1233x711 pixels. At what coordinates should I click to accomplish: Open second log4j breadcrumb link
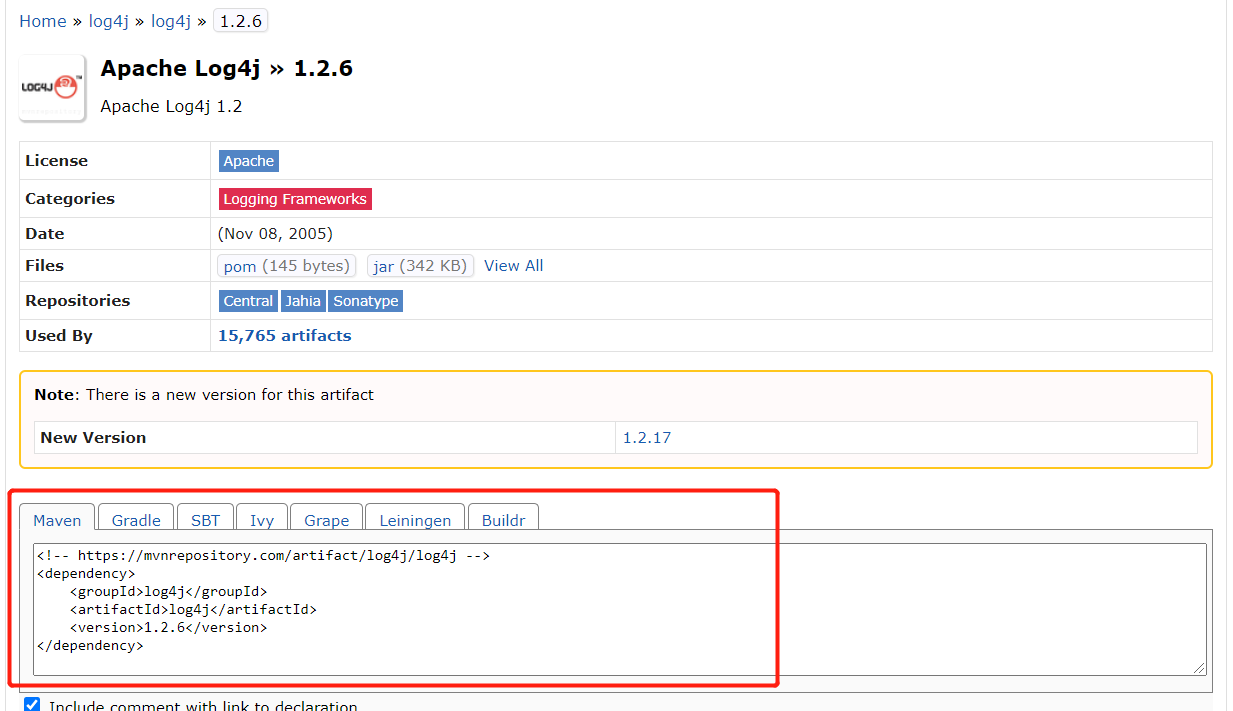tap(171, 21)
